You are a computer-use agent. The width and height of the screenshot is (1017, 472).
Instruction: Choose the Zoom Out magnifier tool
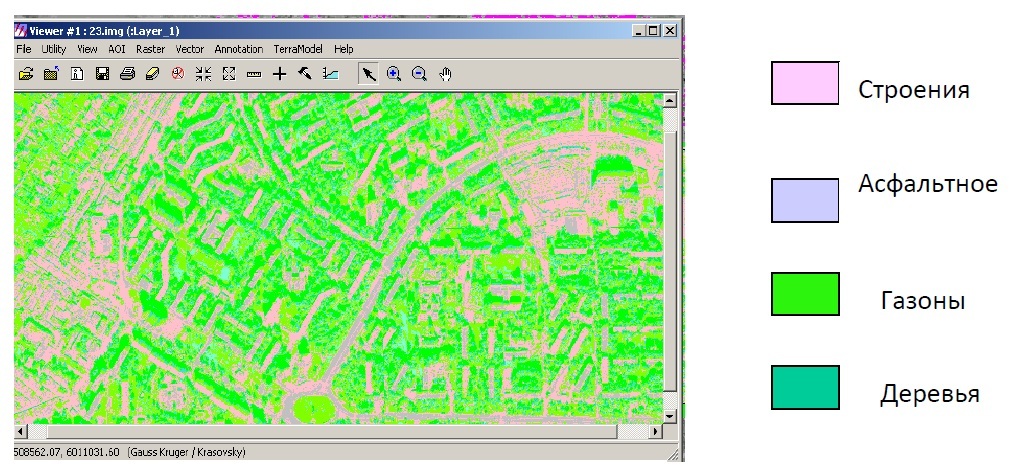(x=420, y=73)
